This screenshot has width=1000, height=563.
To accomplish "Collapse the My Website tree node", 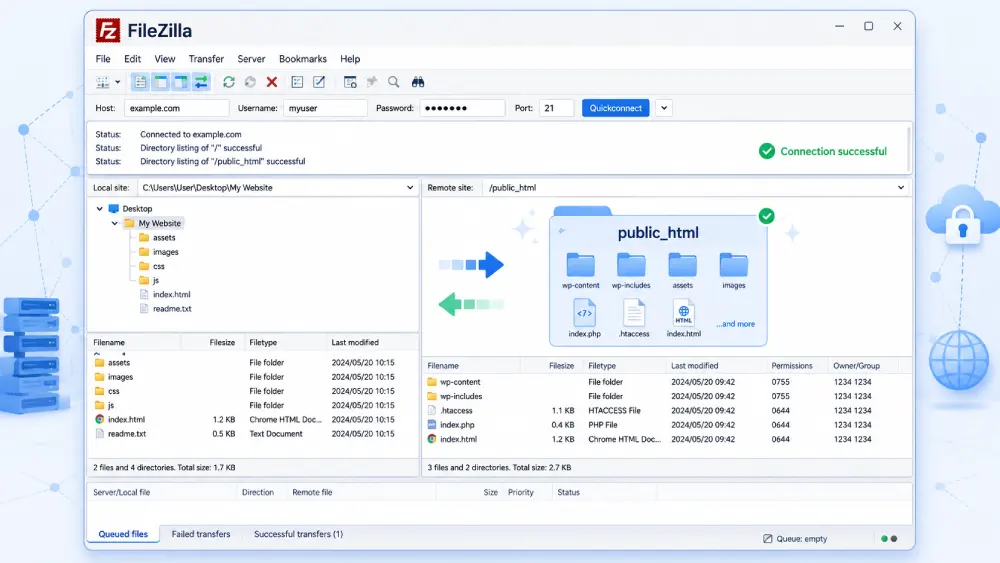I will point(115,223).
